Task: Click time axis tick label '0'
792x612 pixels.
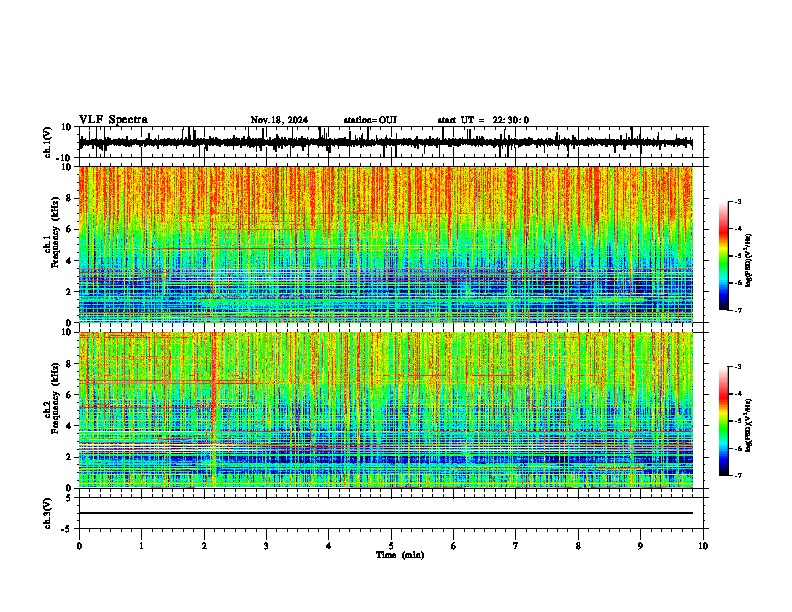Action: [x=79, y=546]
